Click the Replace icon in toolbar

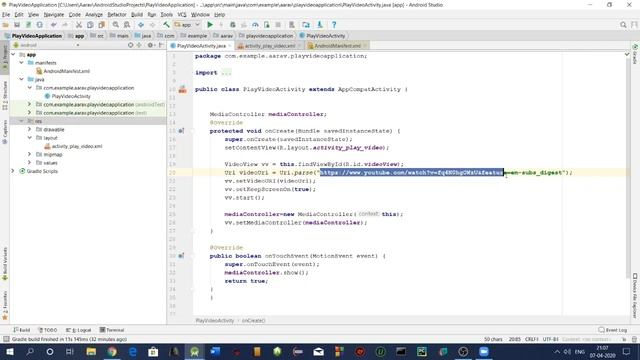pos(127,25)
